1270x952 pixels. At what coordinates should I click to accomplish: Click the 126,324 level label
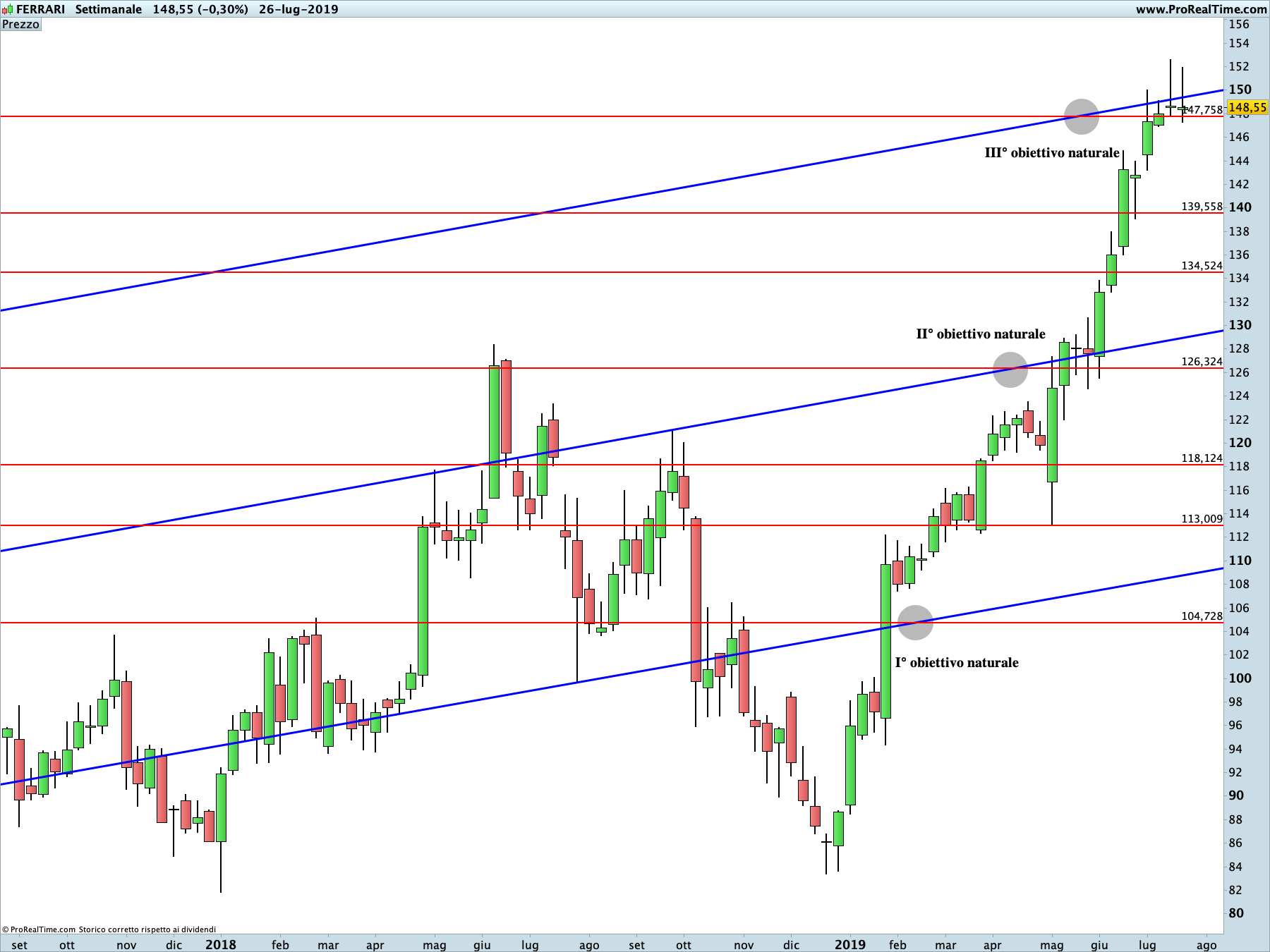tap(1202, 362)
